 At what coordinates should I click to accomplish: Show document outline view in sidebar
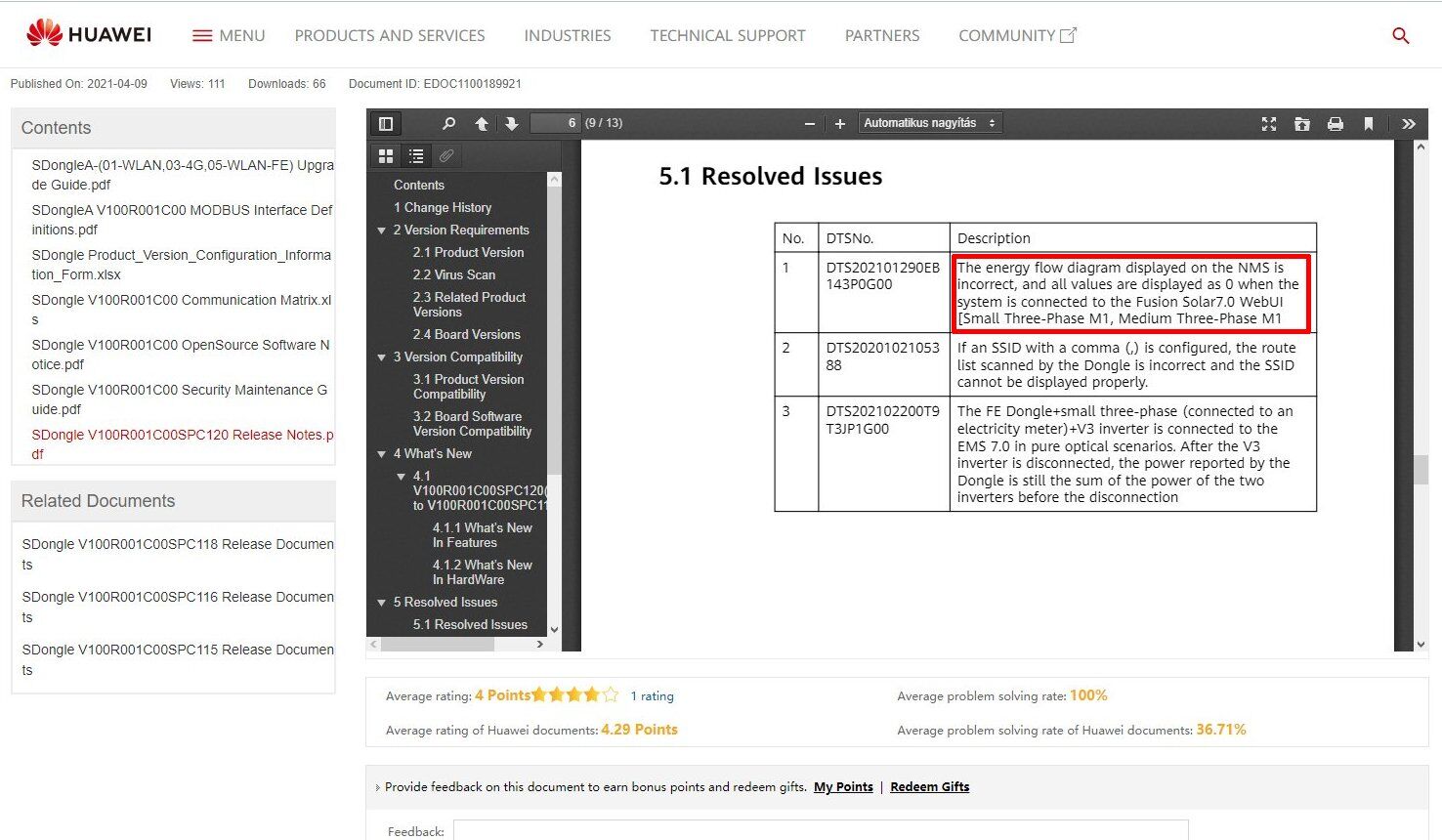pos(416,155)
